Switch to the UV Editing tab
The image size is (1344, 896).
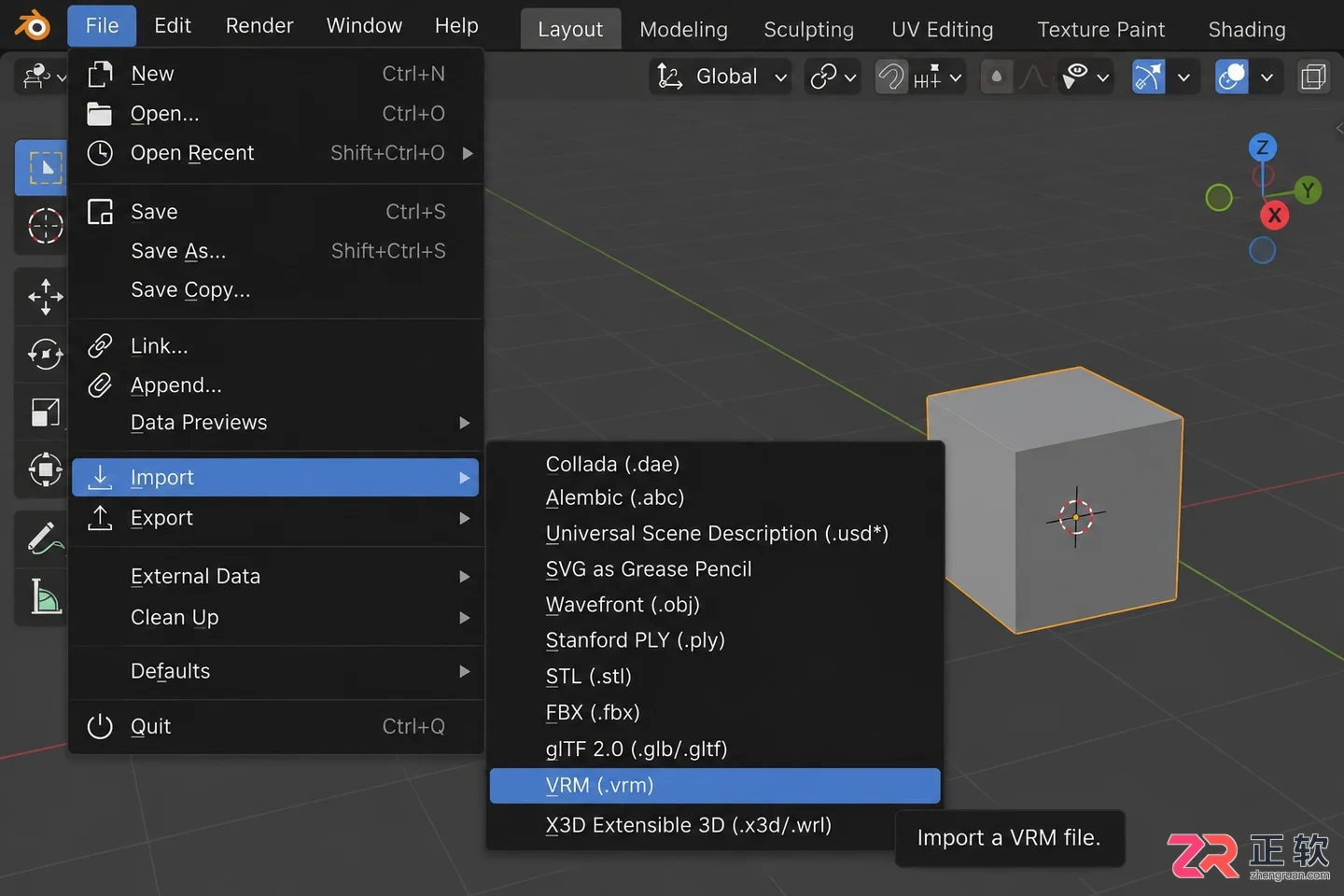point(942,30)
